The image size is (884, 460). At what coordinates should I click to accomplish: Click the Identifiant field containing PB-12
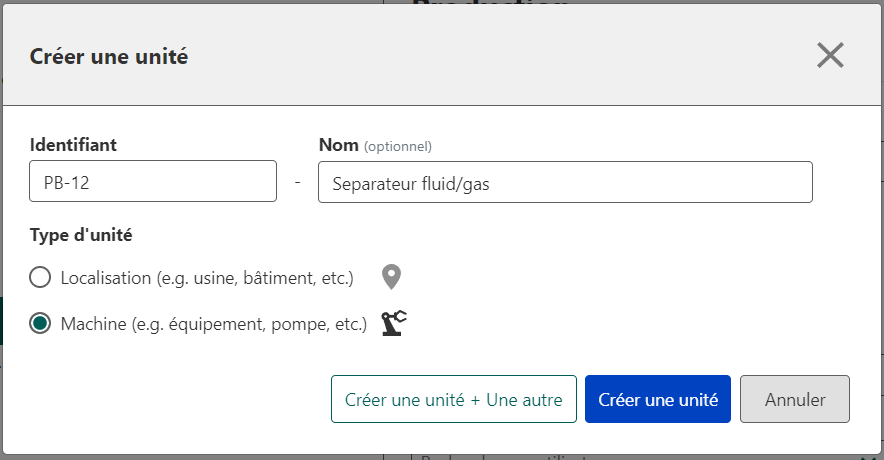(x=153, y=182)
